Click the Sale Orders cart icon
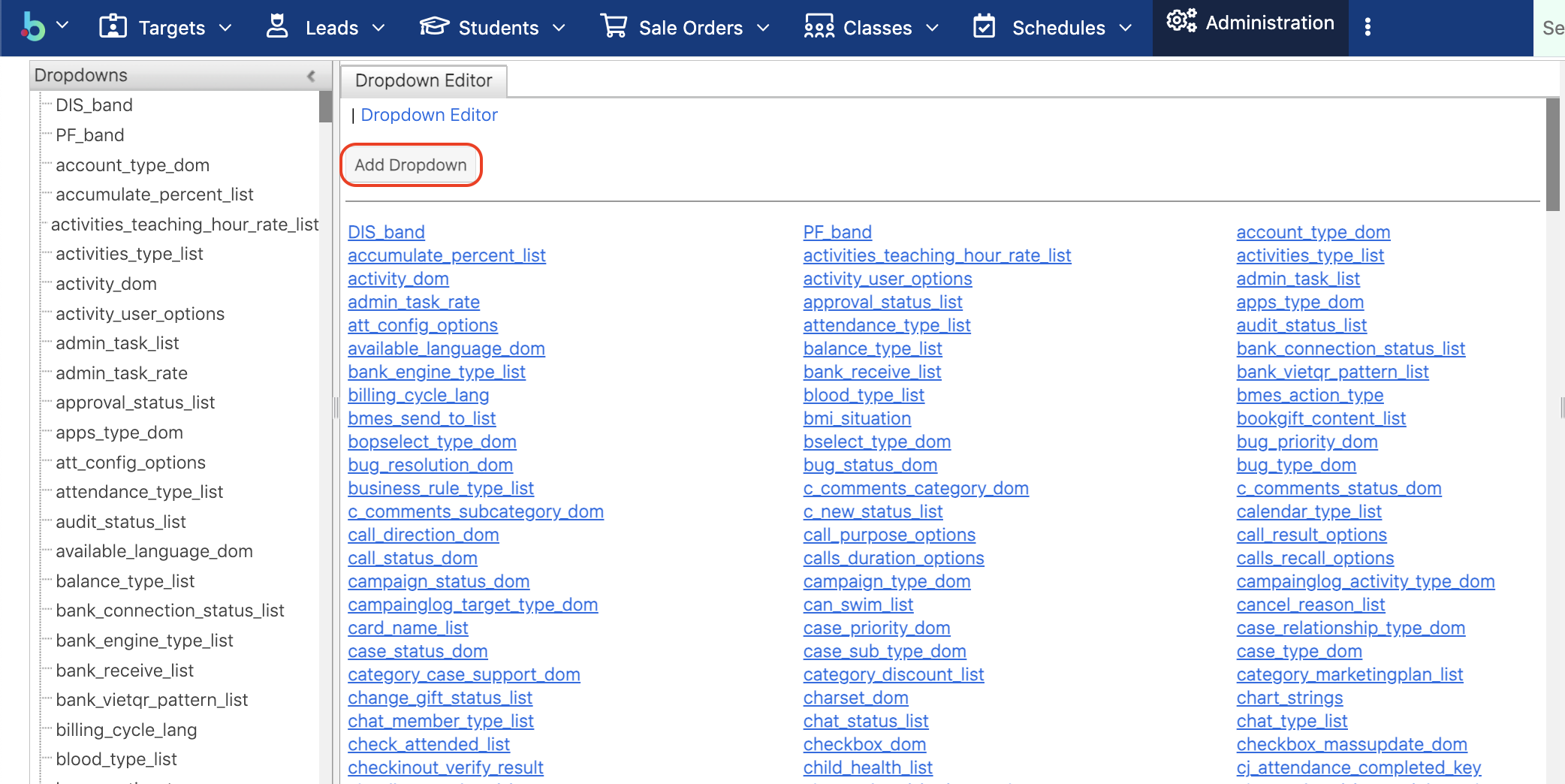Viewport: 1565px width, 784px height. pyautogui.click(x=614, y=27)
